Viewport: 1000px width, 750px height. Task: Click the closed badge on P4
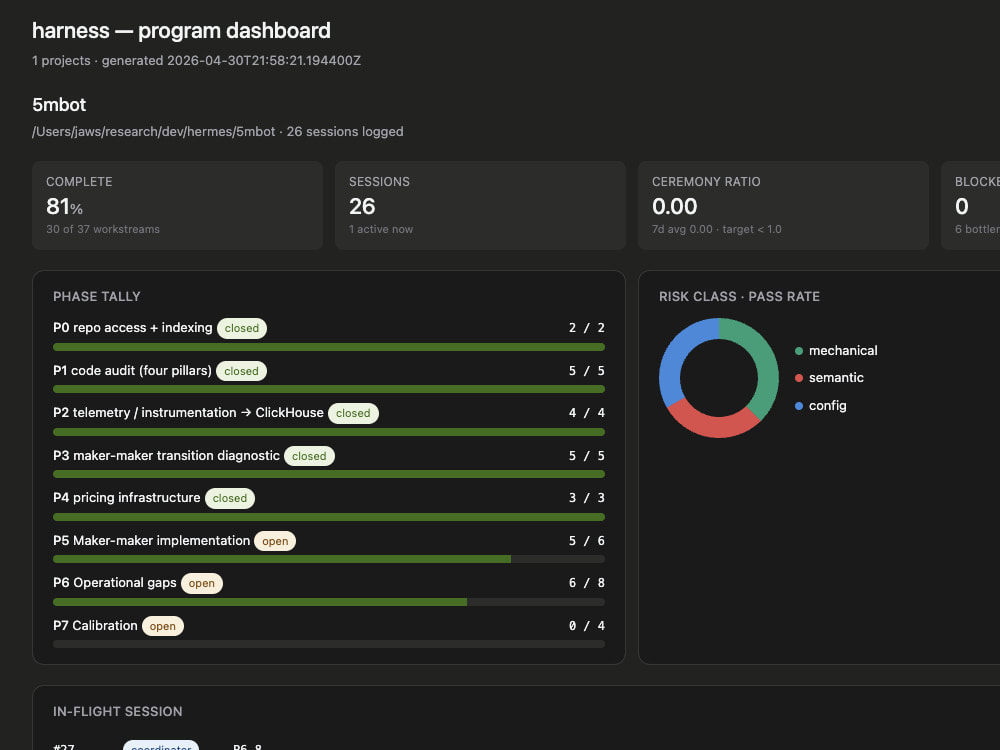[230, 498]
